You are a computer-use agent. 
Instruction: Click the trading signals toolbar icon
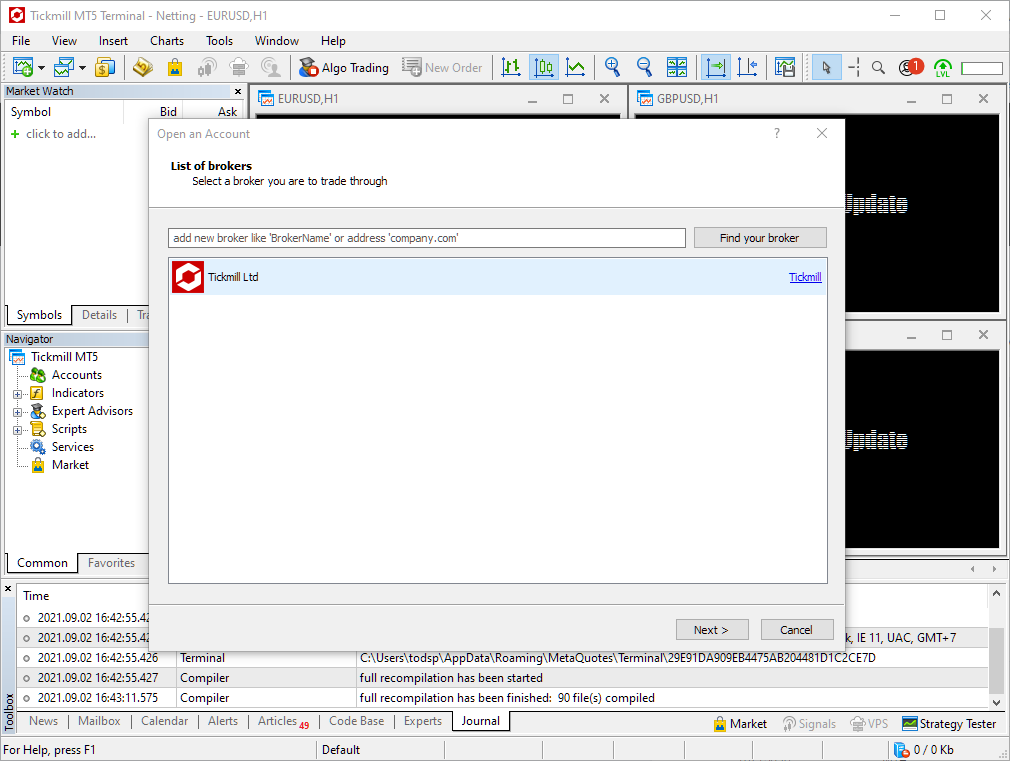[207, 67]
